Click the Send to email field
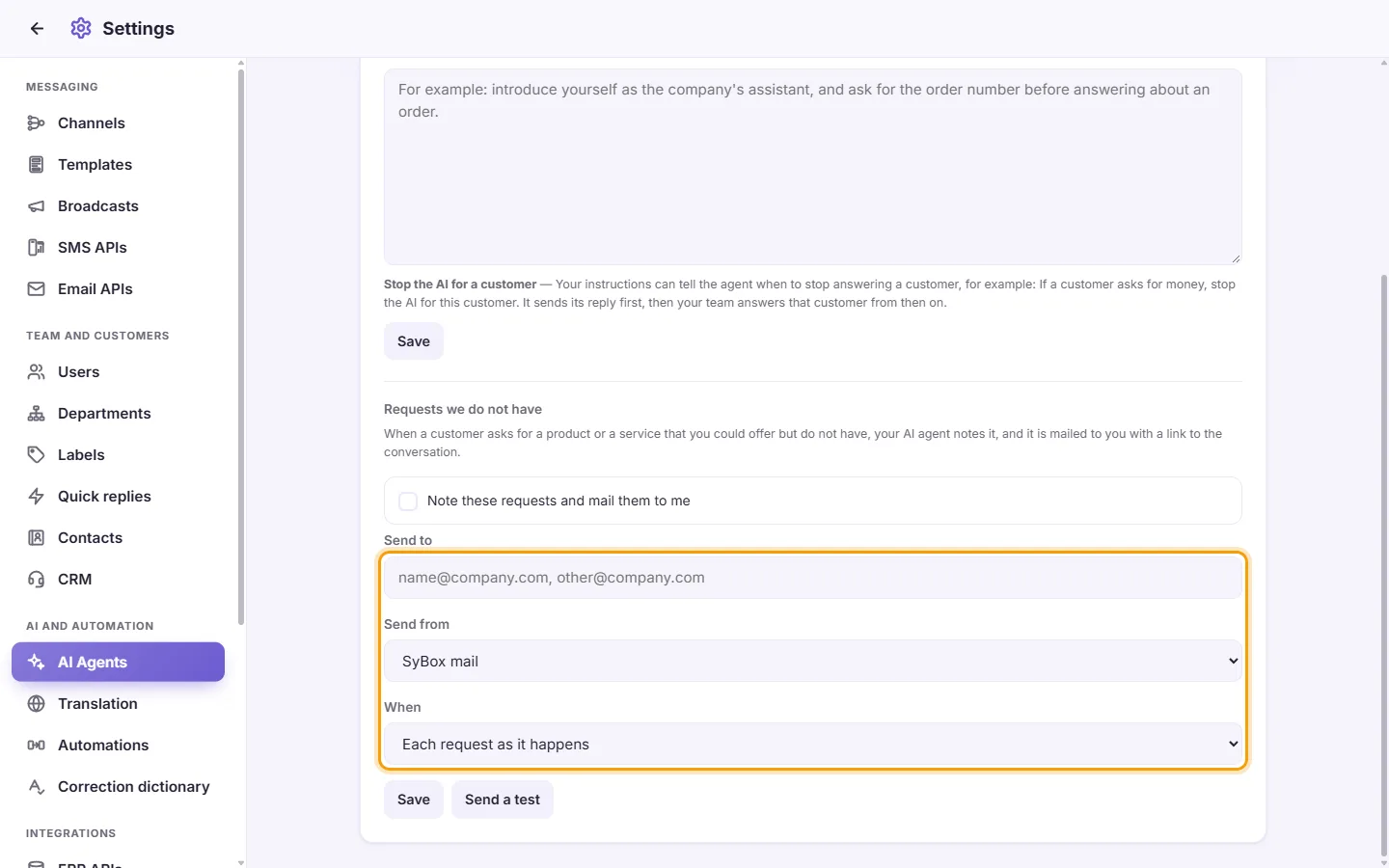The height and width of the screenshot is (868, 1389). (x=812, y=578)
